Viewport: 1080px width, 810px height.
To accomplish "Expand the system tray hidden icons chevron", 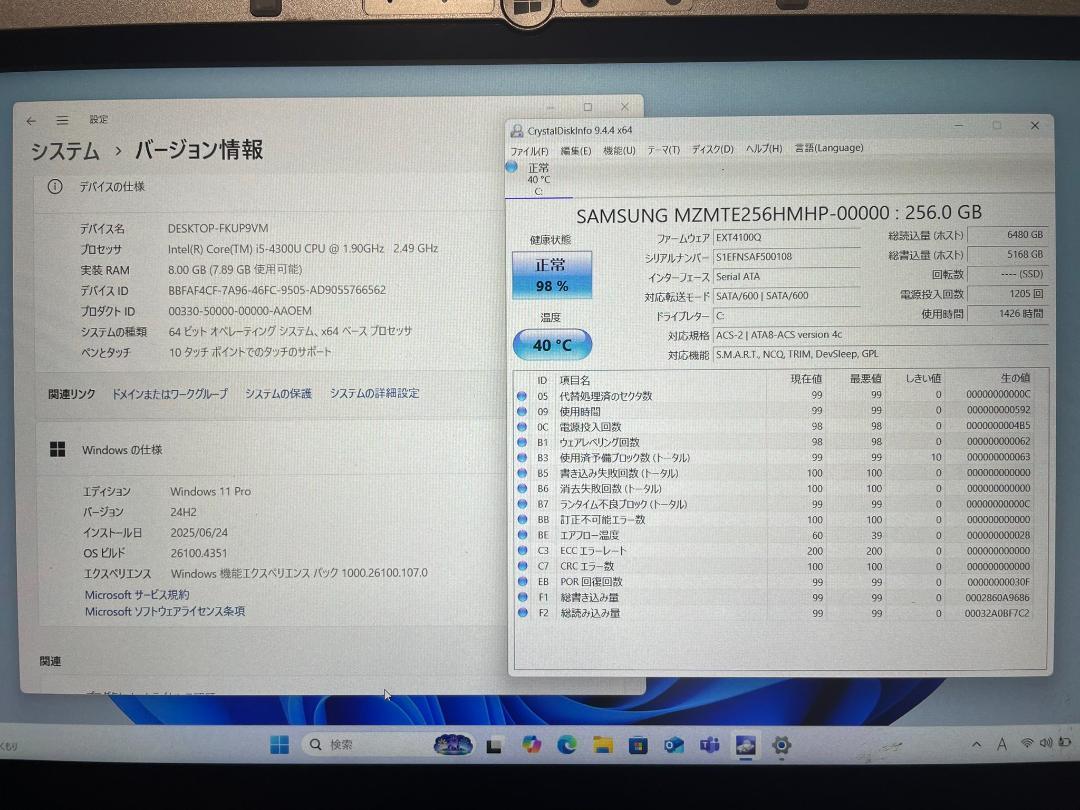I will coord(976,745).
